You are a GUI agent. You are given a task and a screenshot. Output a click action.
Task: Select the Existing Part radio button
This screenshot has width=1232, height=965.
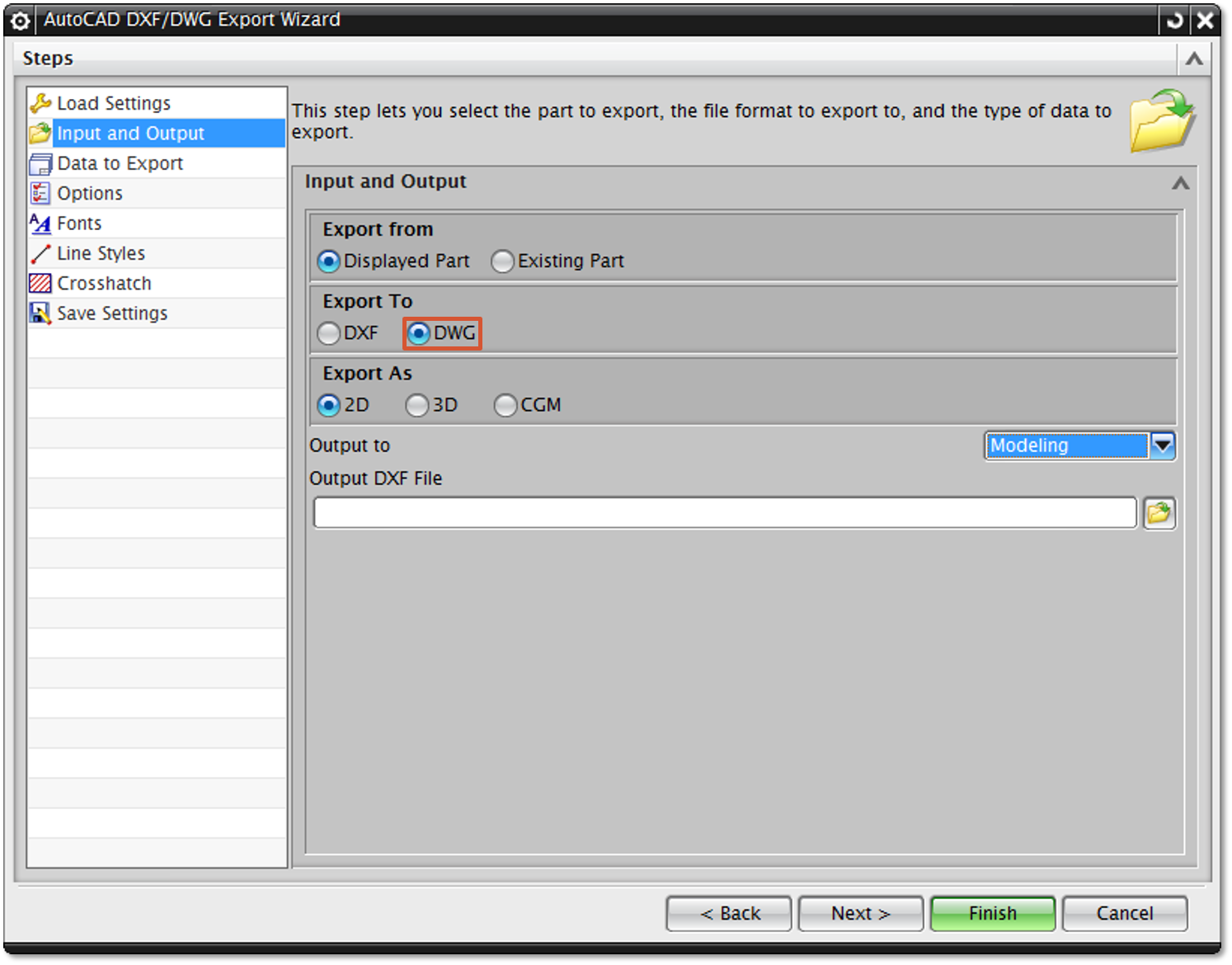point(502,261)
